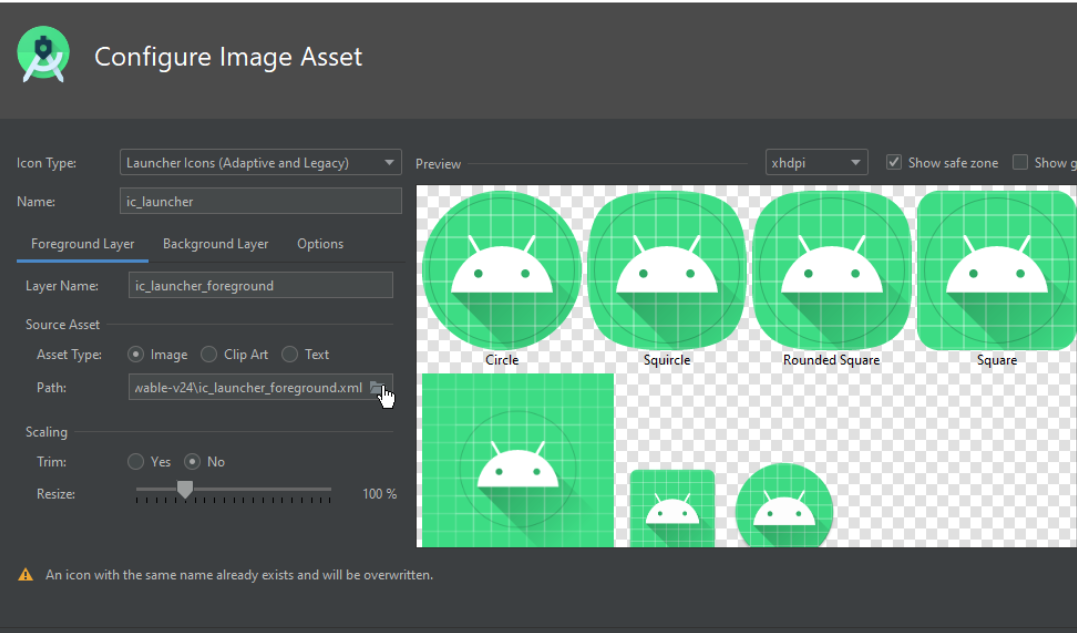
Task: Click the large full-bleed square icon preview
Action: pyautogui.click(x=518, y=460)
